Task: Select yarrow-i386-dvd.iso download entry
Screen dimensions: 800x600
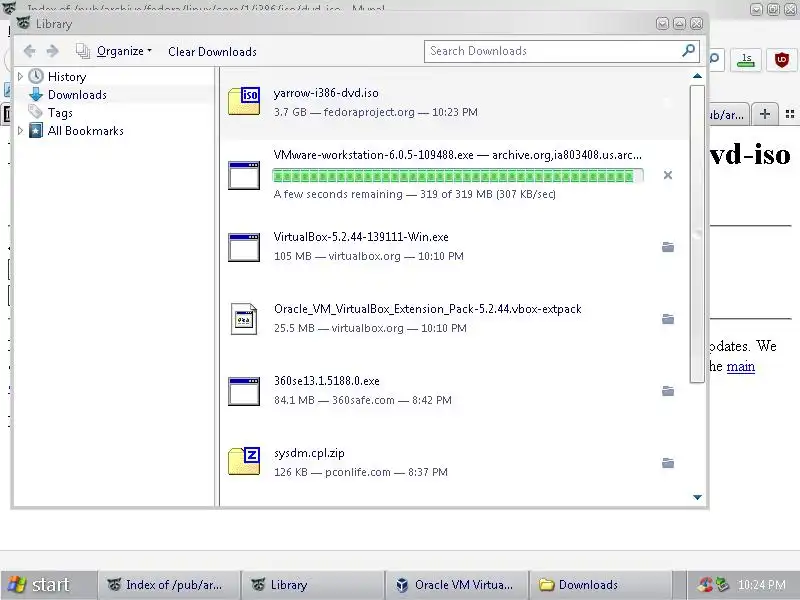Action: 455,103
